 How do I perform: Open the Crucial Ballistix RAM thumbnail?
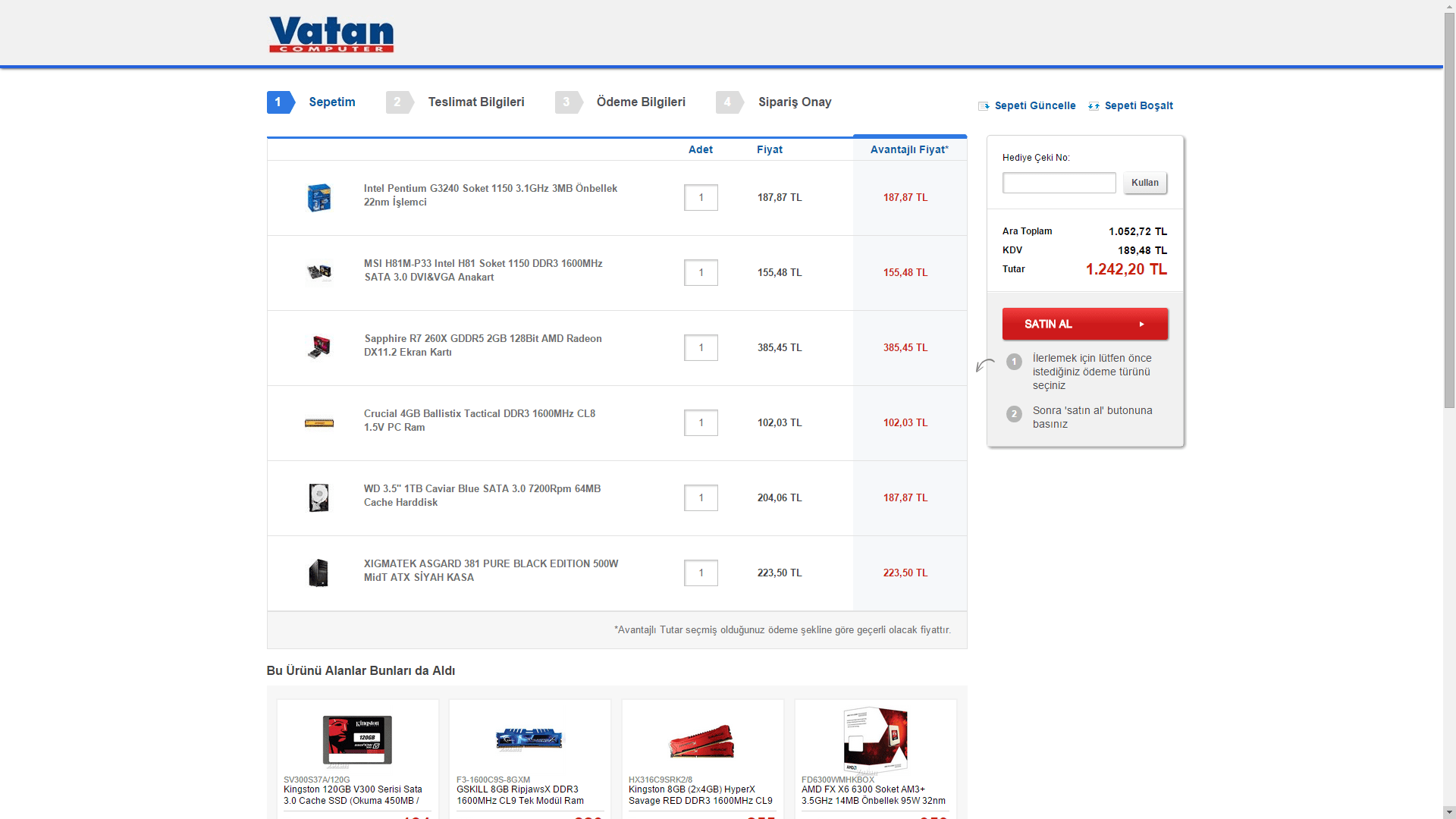(x=319, y=423)
